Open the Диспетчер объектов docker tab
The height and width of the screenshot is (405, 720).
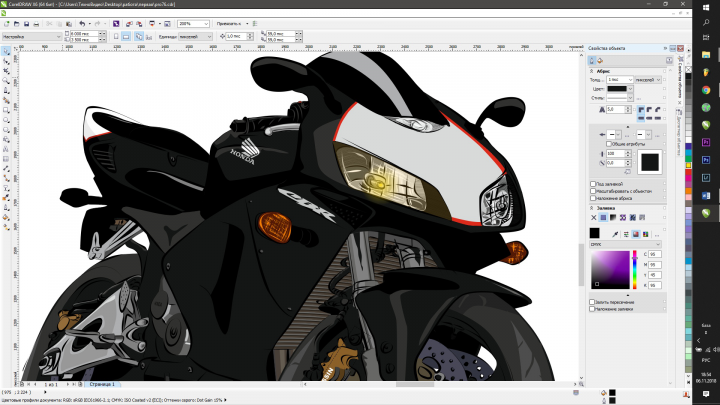[679, 134]
